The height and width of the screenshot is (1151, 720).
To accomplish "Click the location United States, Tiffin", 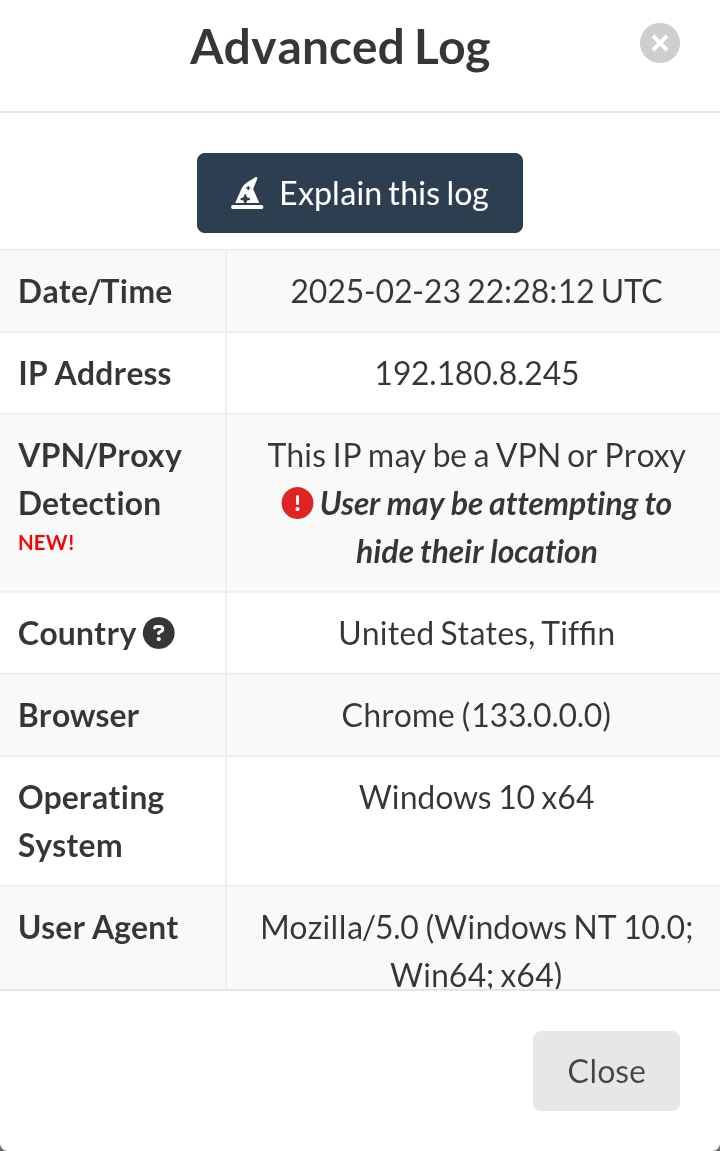I will (x=476, y=633).
